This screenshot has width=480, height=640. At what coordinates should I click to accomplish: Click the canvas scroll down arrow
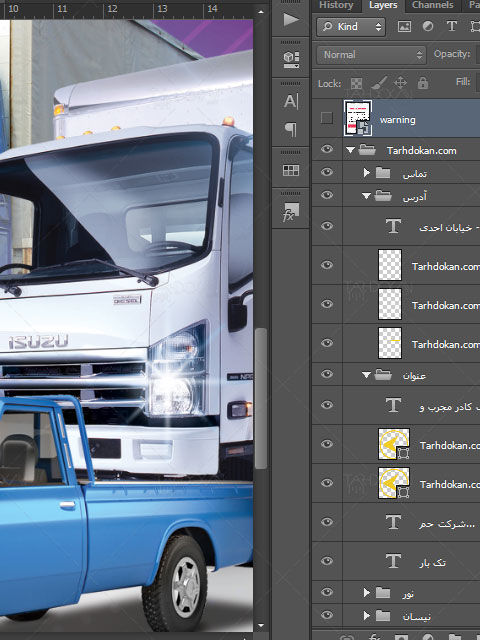pyautogui.click(x=261, y=625)
